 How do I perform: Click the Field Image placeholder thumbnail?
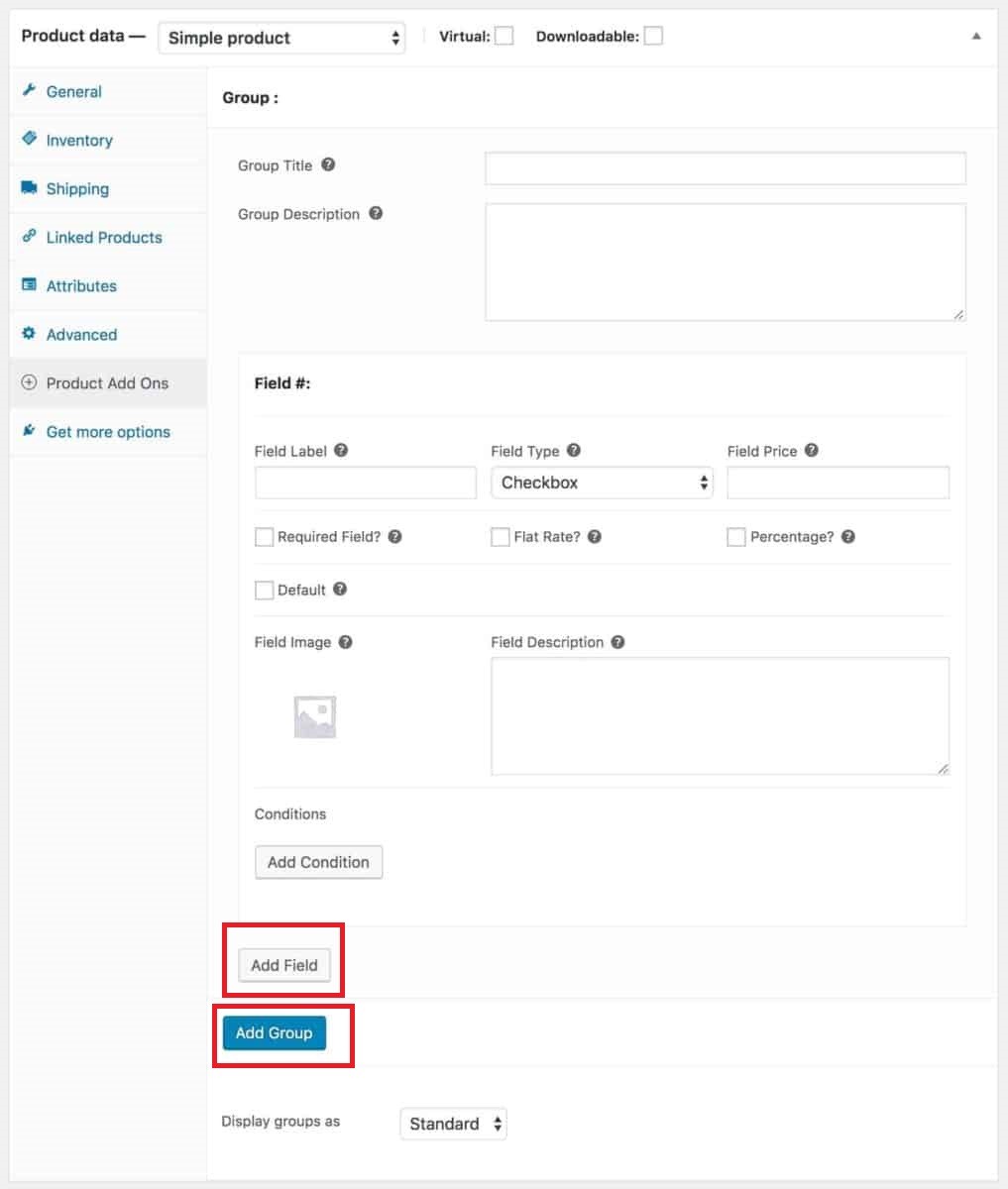[x=315, y=716]
